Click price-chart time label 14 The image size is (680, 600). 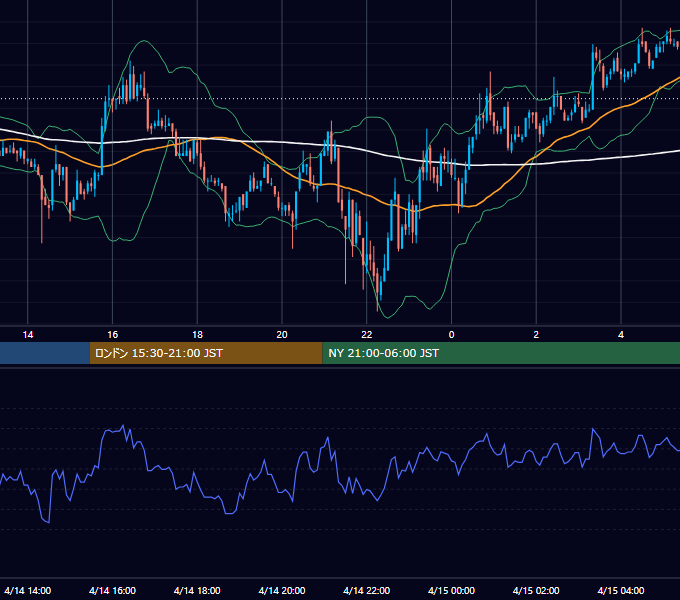click(x=28, y=335)
